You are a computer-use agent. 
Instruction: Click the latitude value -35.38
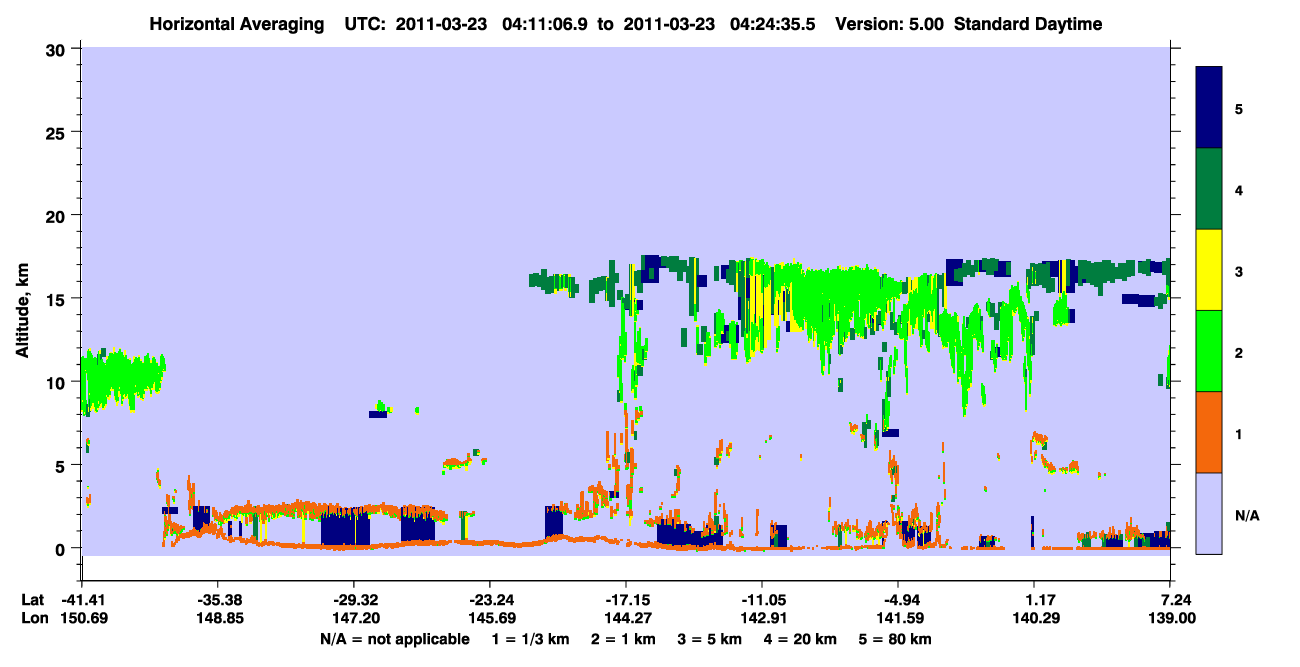click(217, 600)
